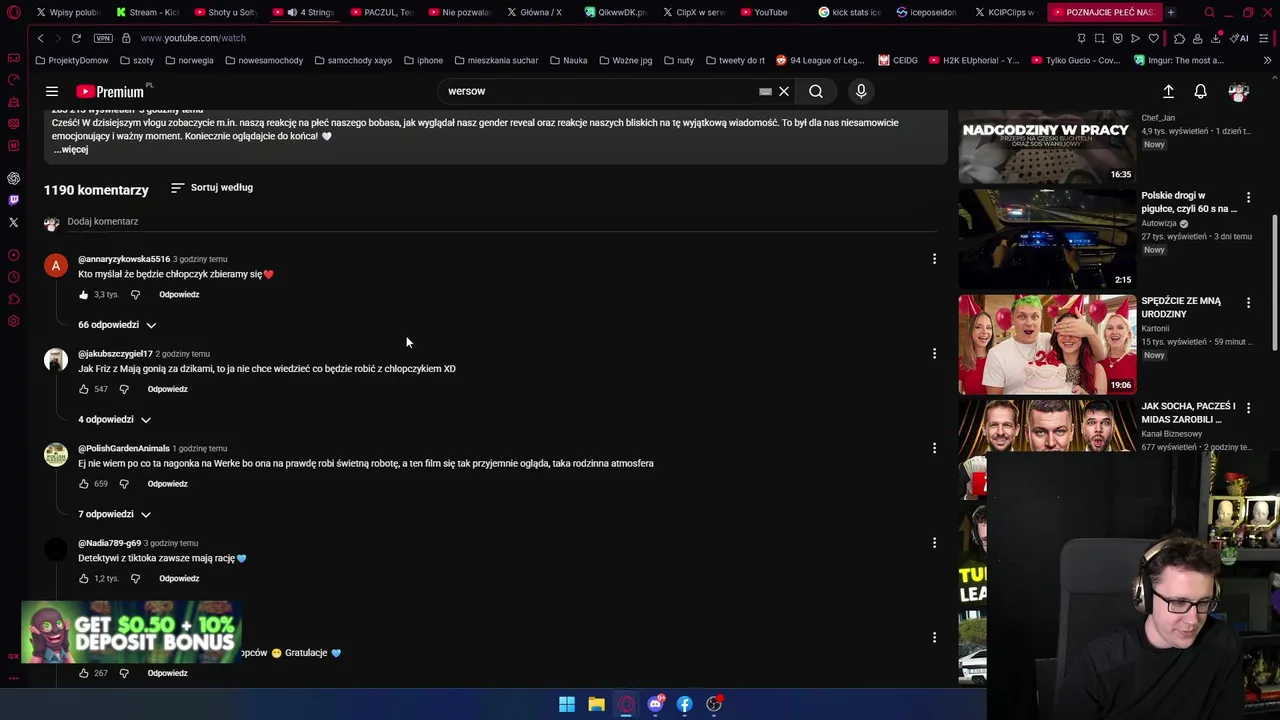Switch to the 'kick stats' browser tab
1280x720 pixels.
(x=851, y=12)
